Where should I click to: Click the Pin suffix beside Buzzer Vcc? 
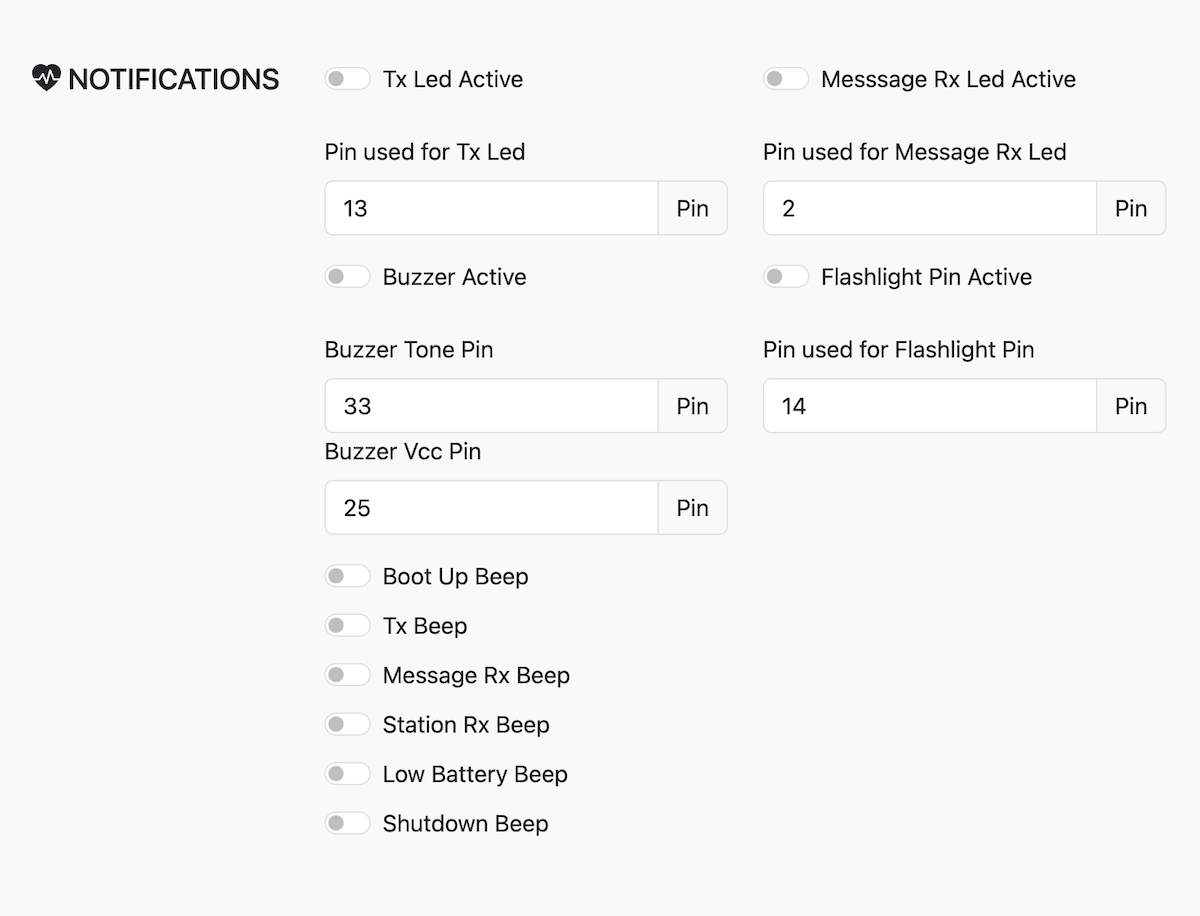coord(692,508)
